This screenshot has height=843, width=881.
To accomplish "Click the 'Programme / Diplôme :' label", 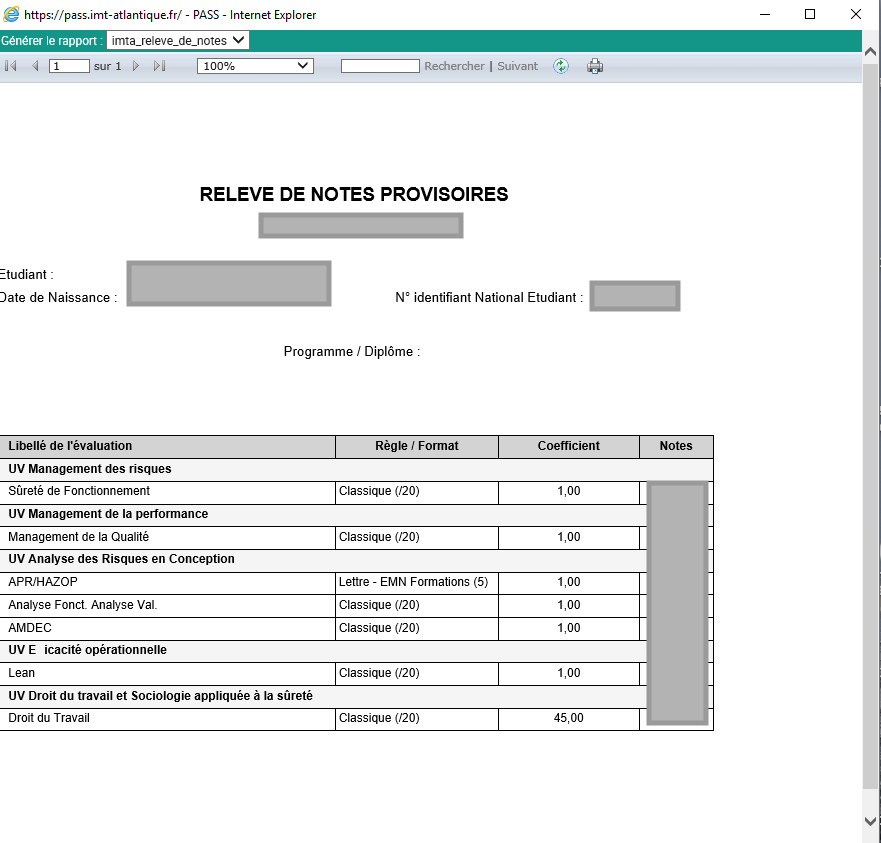I will pyautogui.click(x=352, y=352).
